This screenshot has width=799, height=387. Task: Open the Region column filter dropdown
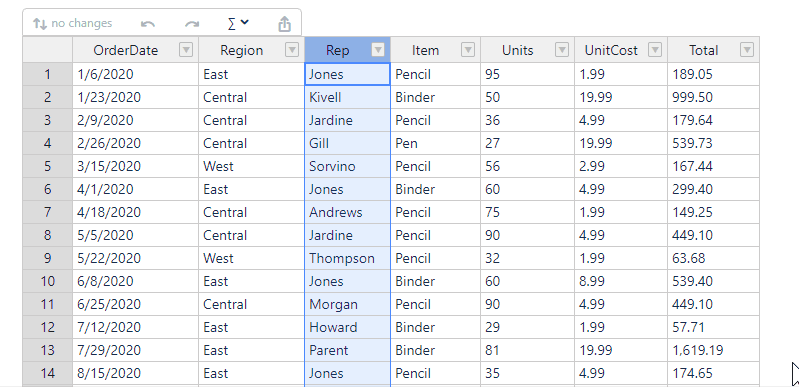tap(292, 49)
